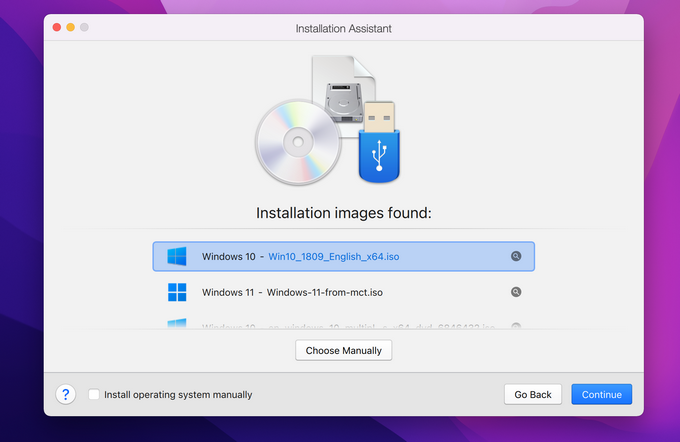Click the DVD disc illustration
Viewport: 680px width, 442px height.
tap(298, 142)
